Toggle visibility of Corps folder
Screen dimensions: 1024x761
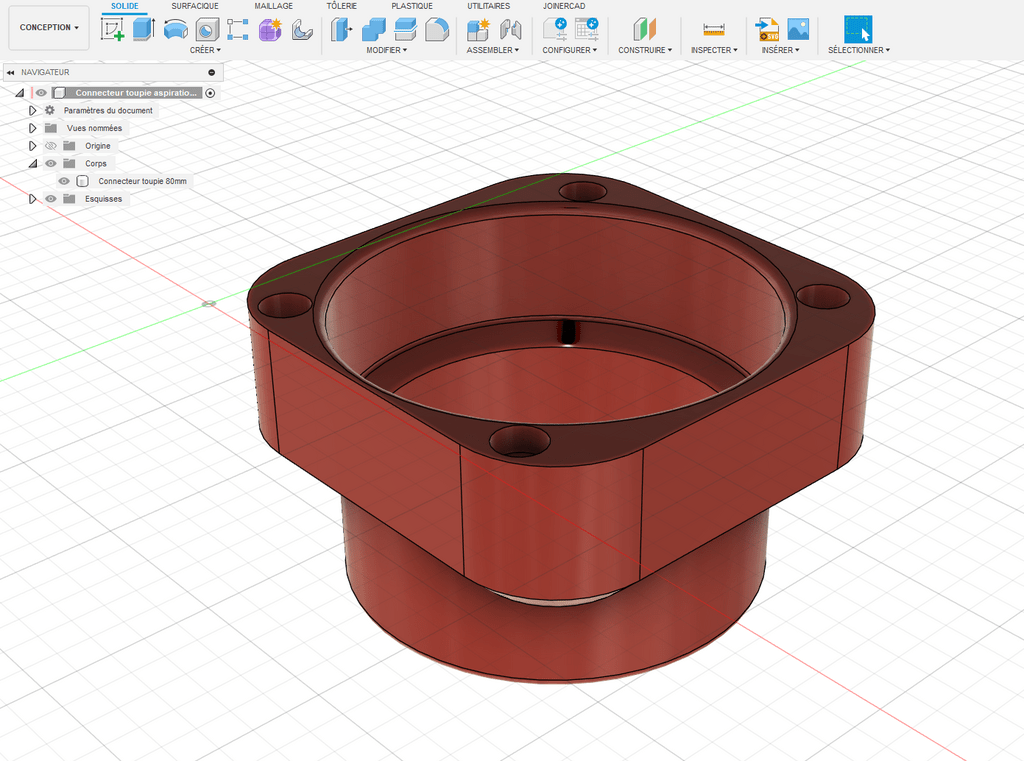click(50, 163)
